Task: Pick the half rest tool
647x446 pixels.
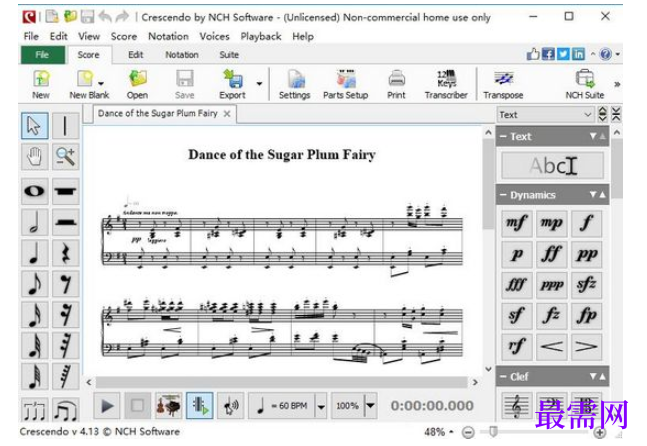Action: click(65, 222)
